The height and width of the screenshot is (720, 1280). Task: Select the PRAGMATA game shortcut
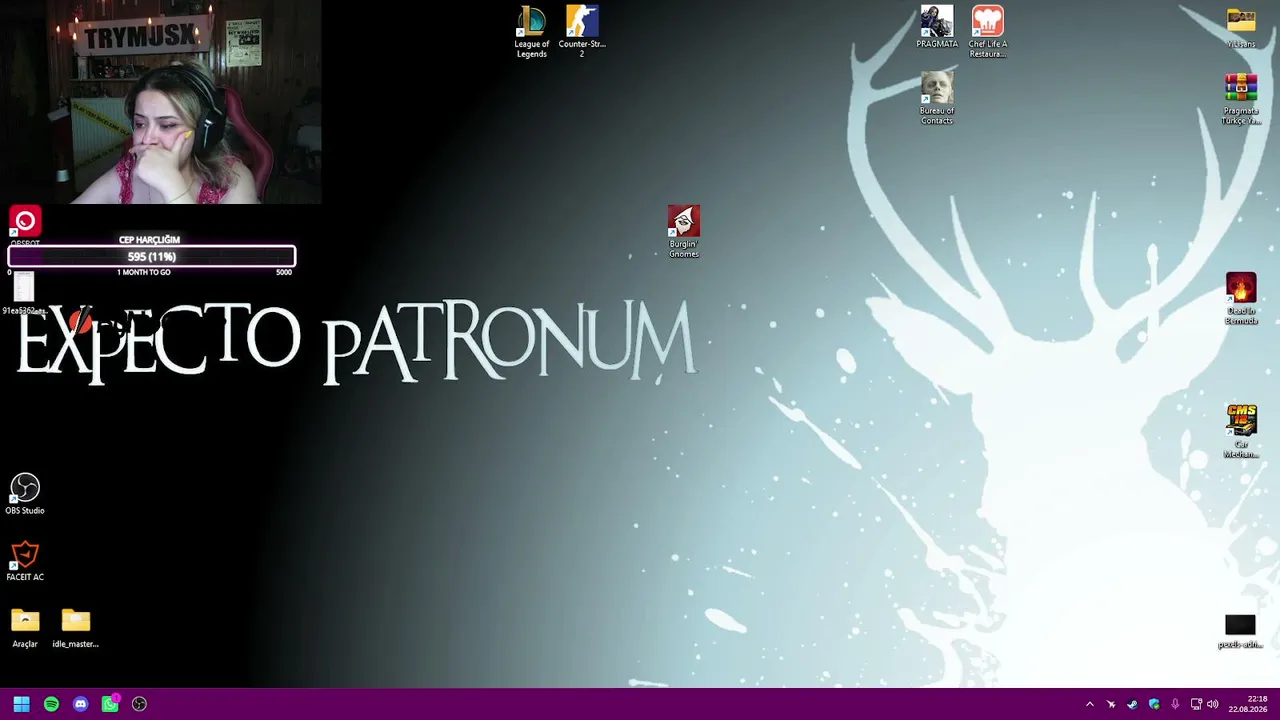pyautogui.click(x=937, y=27)
